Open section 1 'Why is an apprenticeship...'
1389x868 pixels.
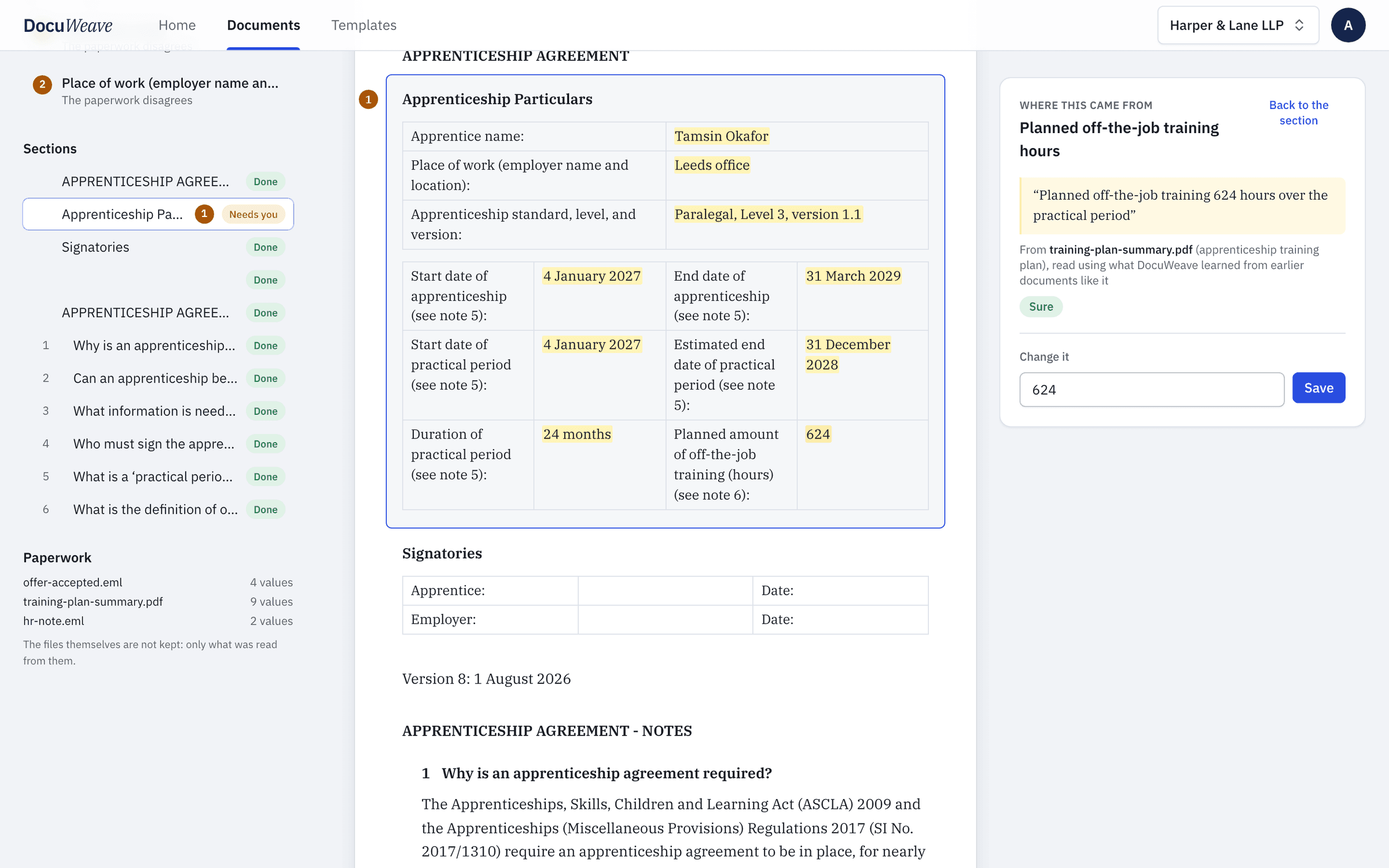tap(158, 345)
